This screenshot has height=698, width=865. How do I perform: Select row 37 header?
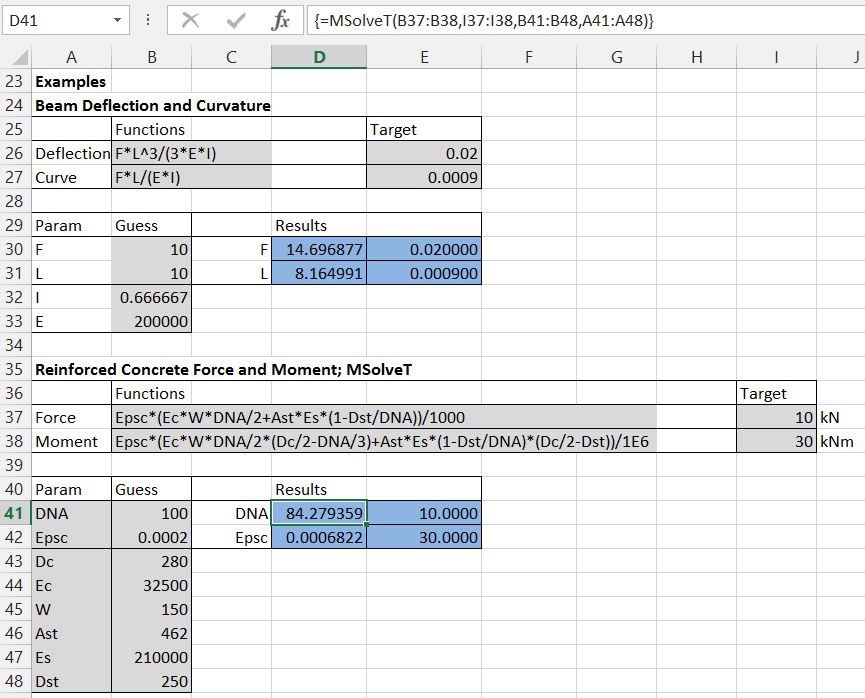click(14, 418)
